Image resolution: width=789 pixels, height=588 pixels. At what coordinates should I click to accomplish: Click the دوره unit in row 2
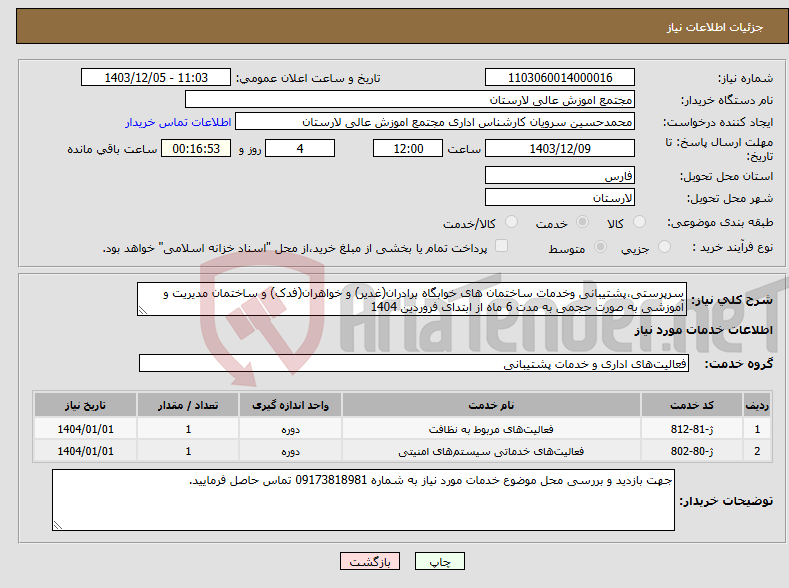pos(290,452)
